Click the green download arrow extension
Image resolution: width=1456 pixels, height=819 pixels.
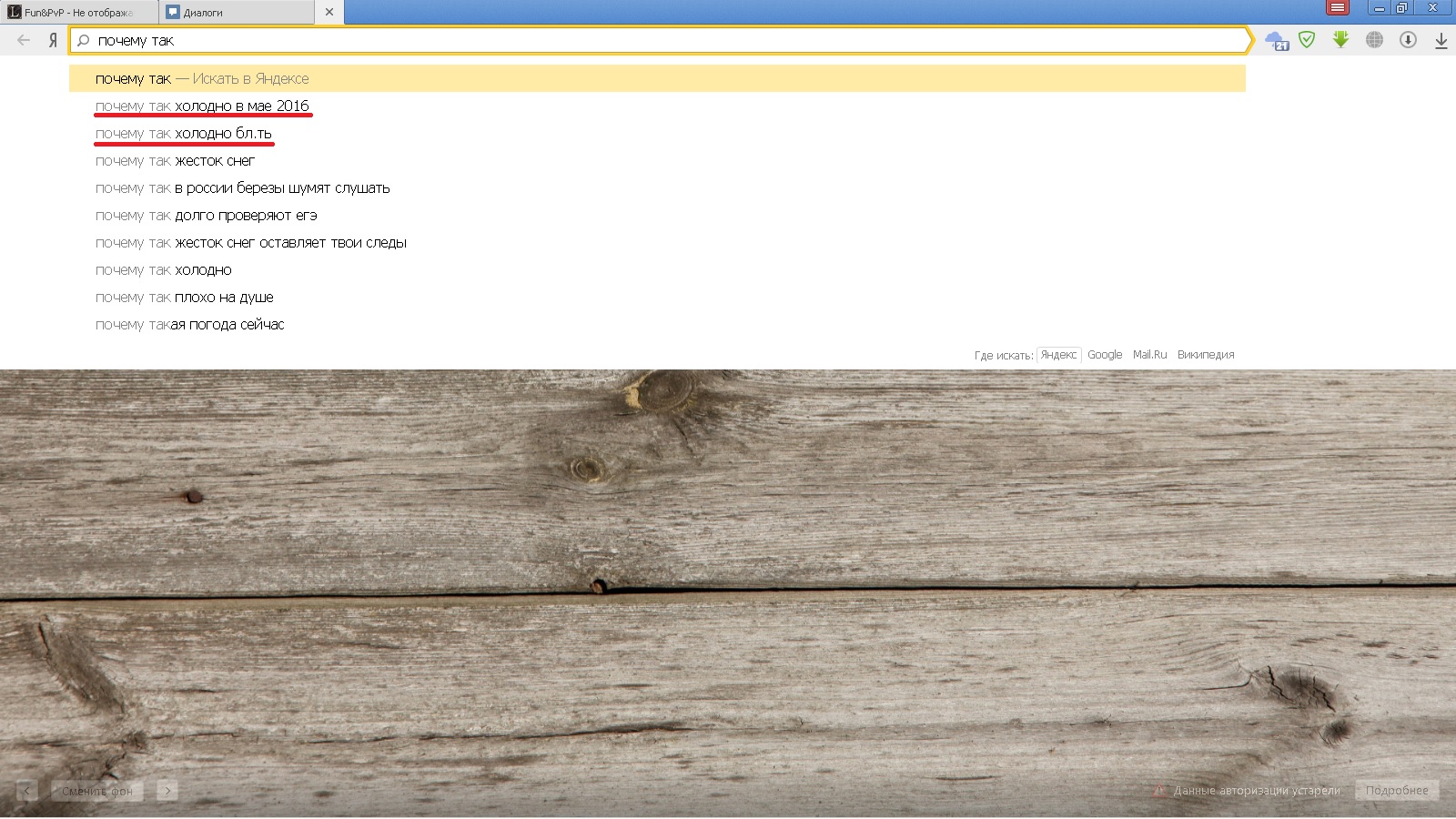(1340, 40)
